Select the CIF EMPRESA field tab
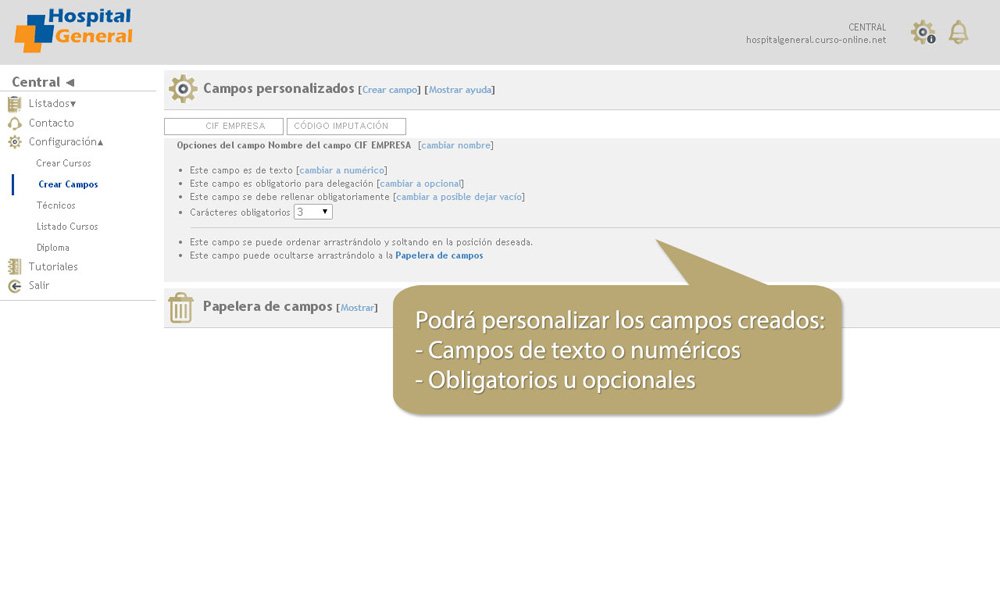The image size is (1000, 614). tap(224, 126)
